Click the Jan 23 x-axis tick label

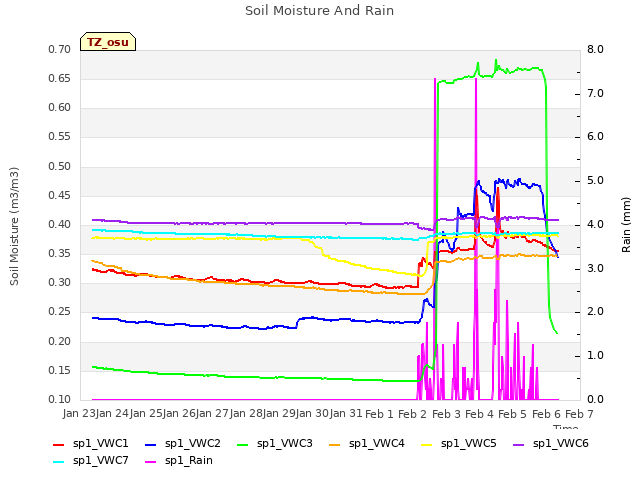[x=79, y=414]
